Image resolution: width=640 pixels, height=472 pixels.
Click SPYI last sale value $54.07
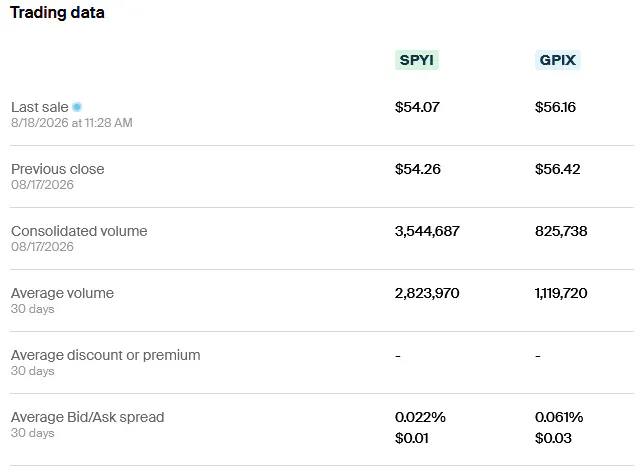point(417,107)
